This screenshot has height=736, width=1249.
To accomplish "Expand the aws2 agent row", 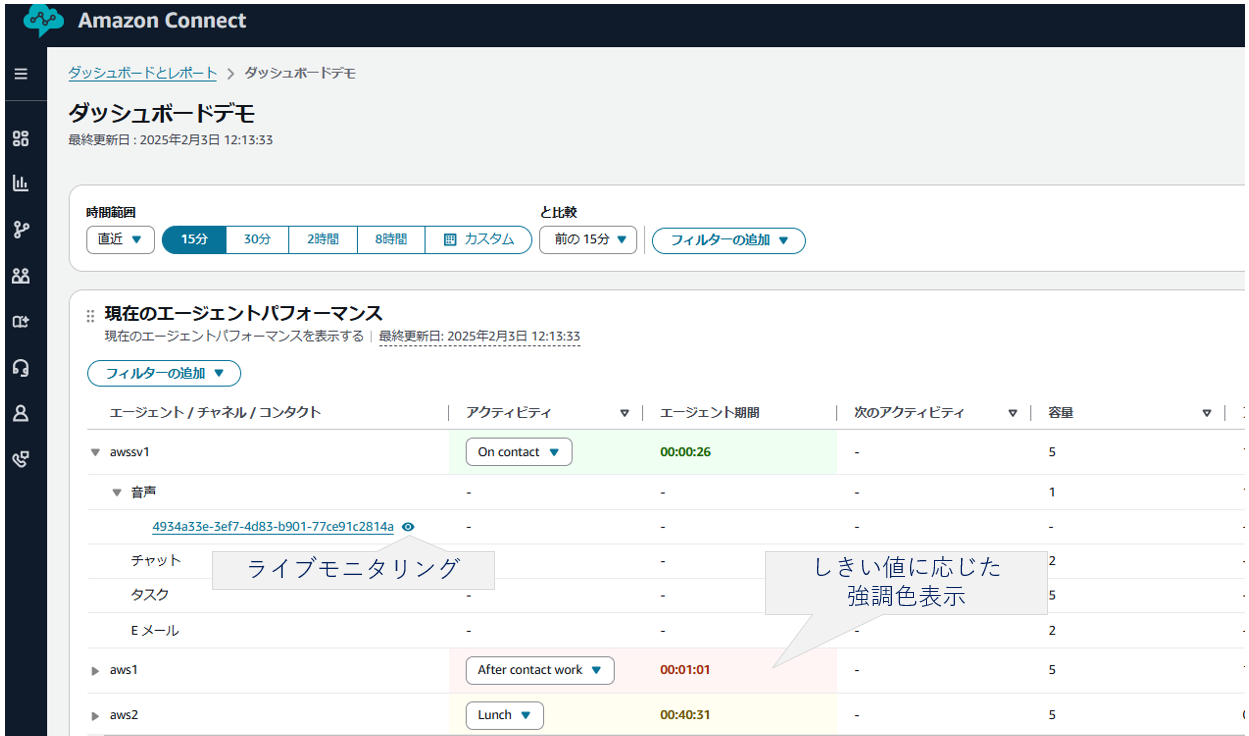I will [96, 716].
